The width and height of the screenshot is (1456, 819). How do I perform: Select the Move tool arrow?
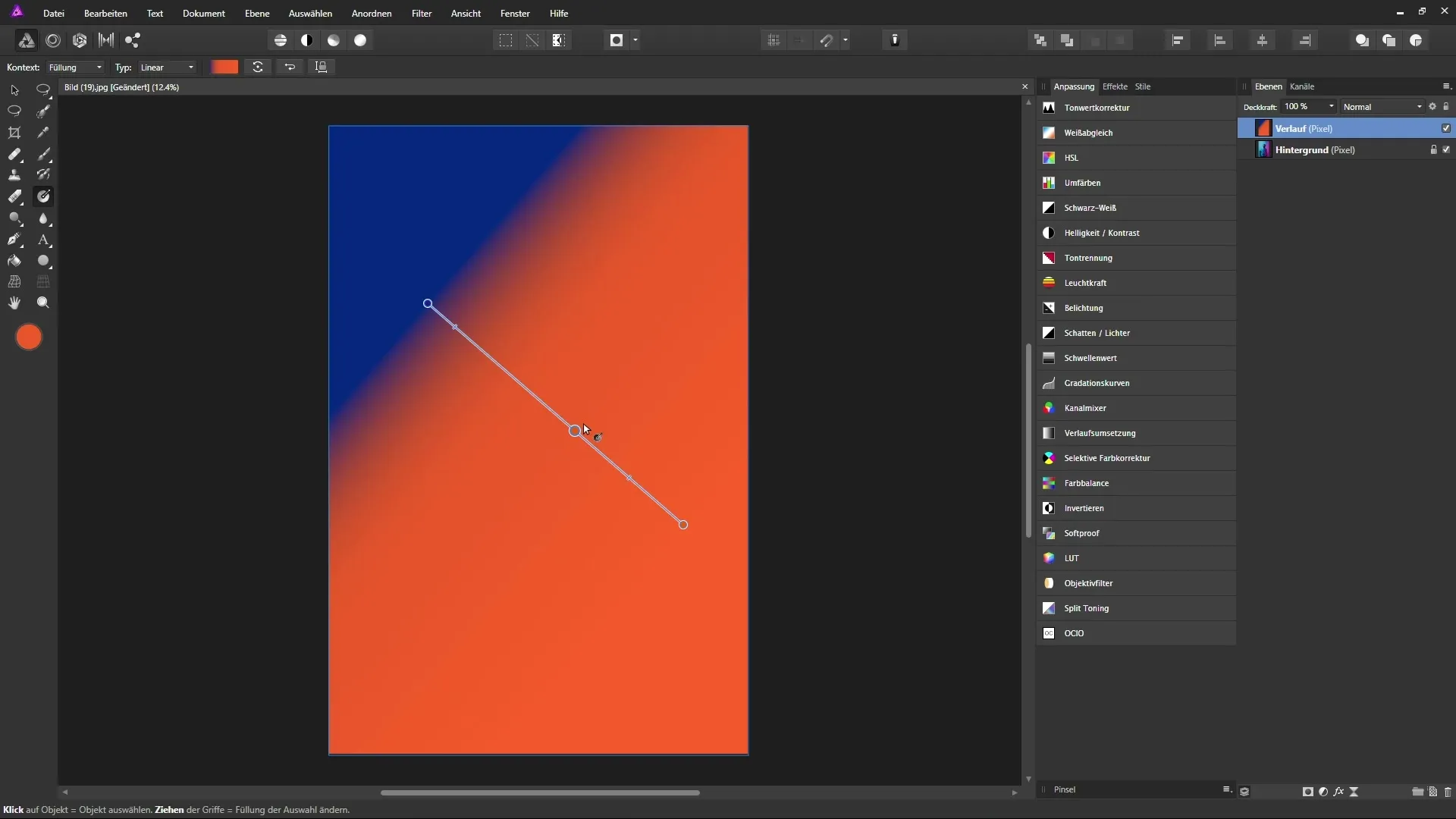tap(14, 89)
